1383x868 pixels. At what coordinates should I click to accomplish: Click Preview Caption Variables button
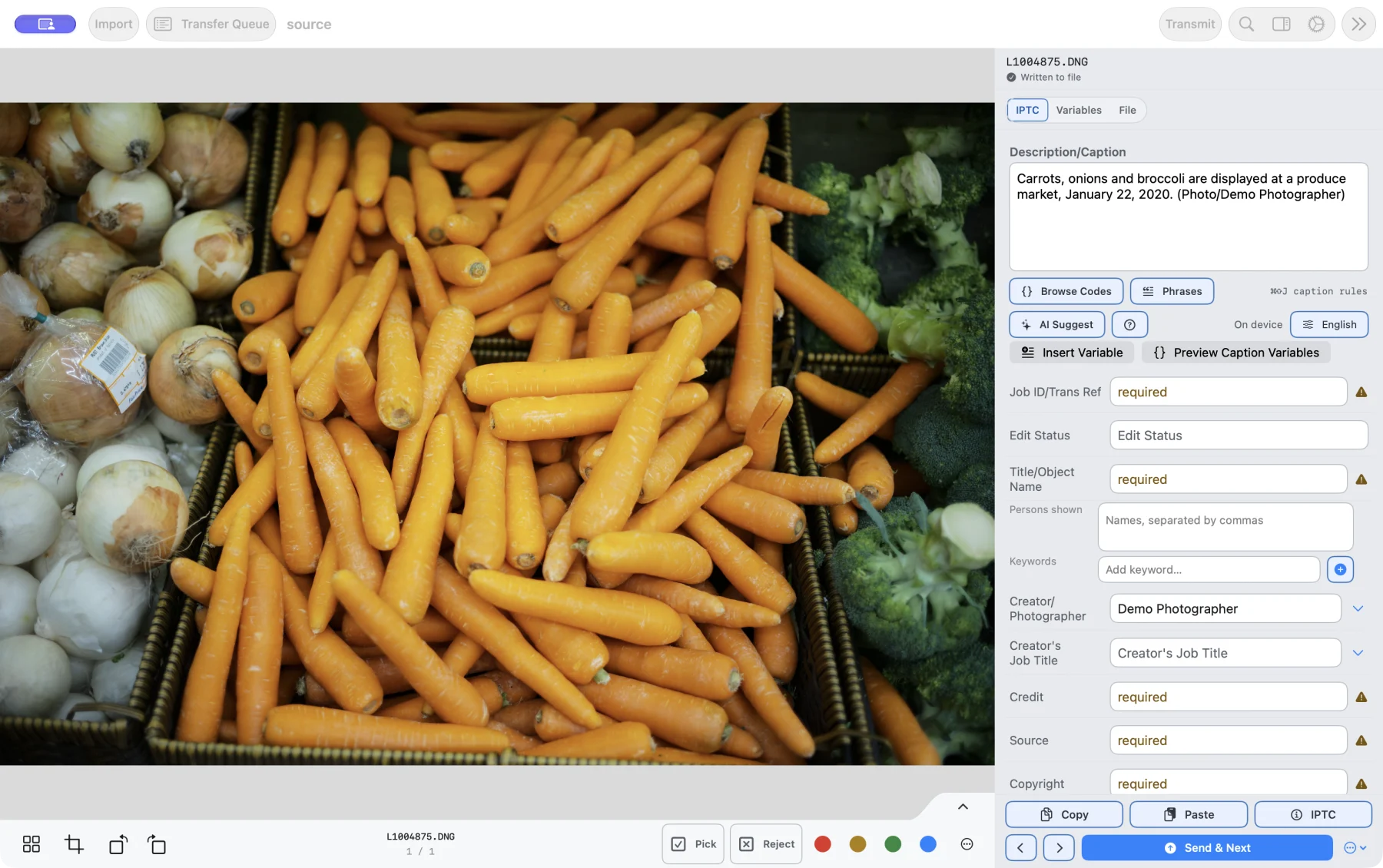click(1235, 353)
